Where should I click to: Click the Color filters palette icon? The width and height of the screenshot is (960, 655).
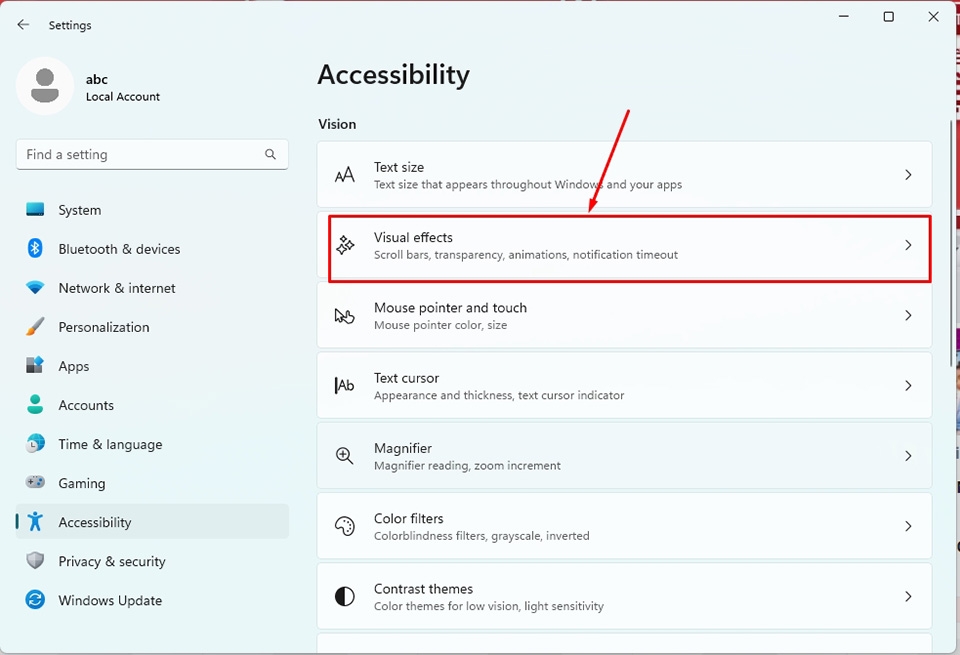click(345, 526)
